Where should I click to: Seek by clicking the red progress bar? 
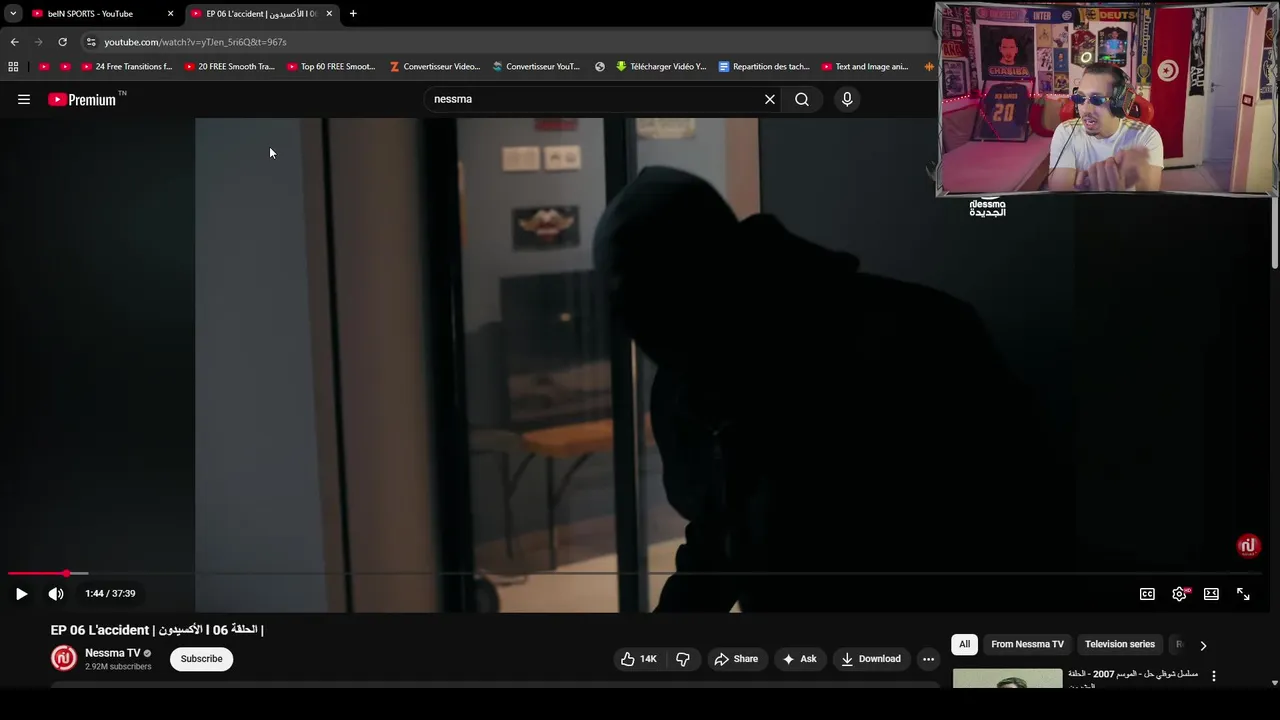pos(36,573)
